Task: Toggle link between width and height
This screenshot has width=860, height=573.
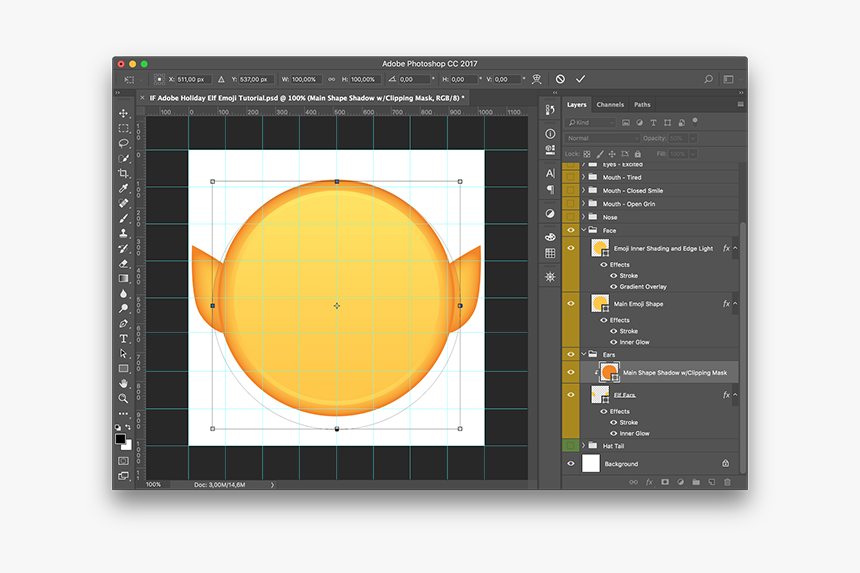Action: tap(332, 79)
